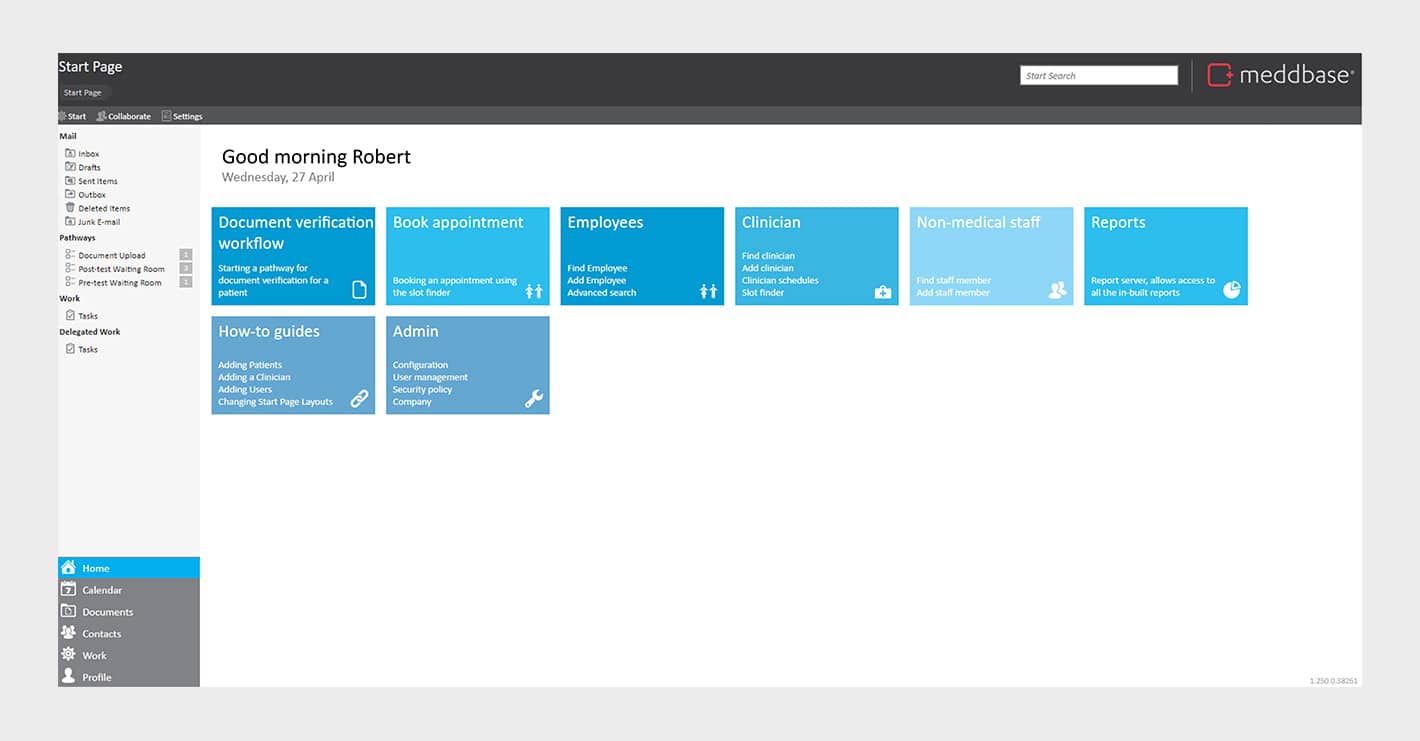Image resolution: width=1420 pixels, height=741 pixels.
Task: Open the Calendar icon in bottom navigation
Action: click(x=68, y=590)
